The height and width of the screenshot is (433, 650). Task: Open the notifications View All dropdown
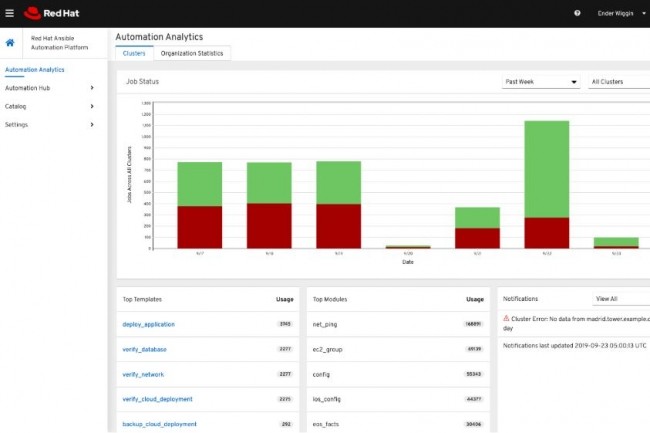click(621, 299)
